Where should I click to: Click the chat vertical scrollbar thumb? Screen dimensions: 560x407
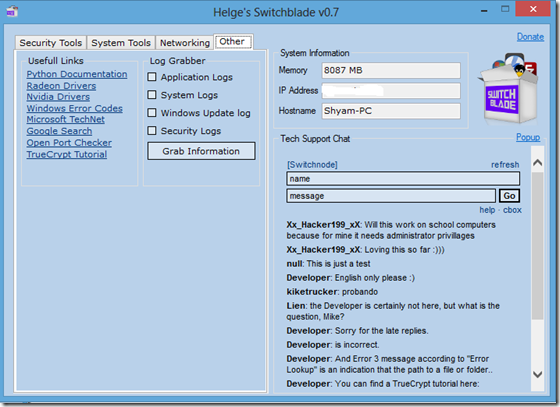pos(538,245)
